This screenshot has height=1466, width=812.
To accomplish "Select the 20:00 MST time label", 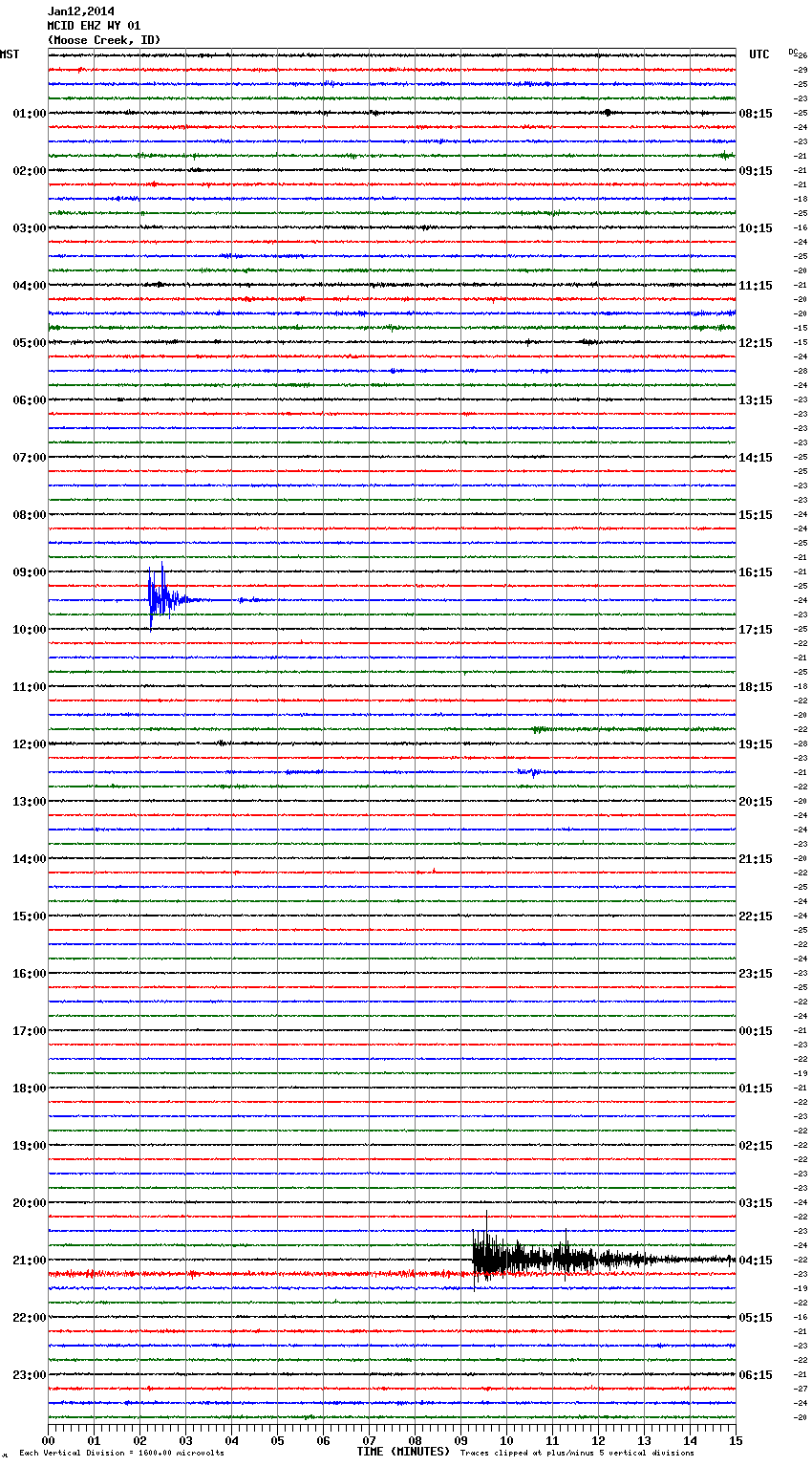I will click(29, 1203).
